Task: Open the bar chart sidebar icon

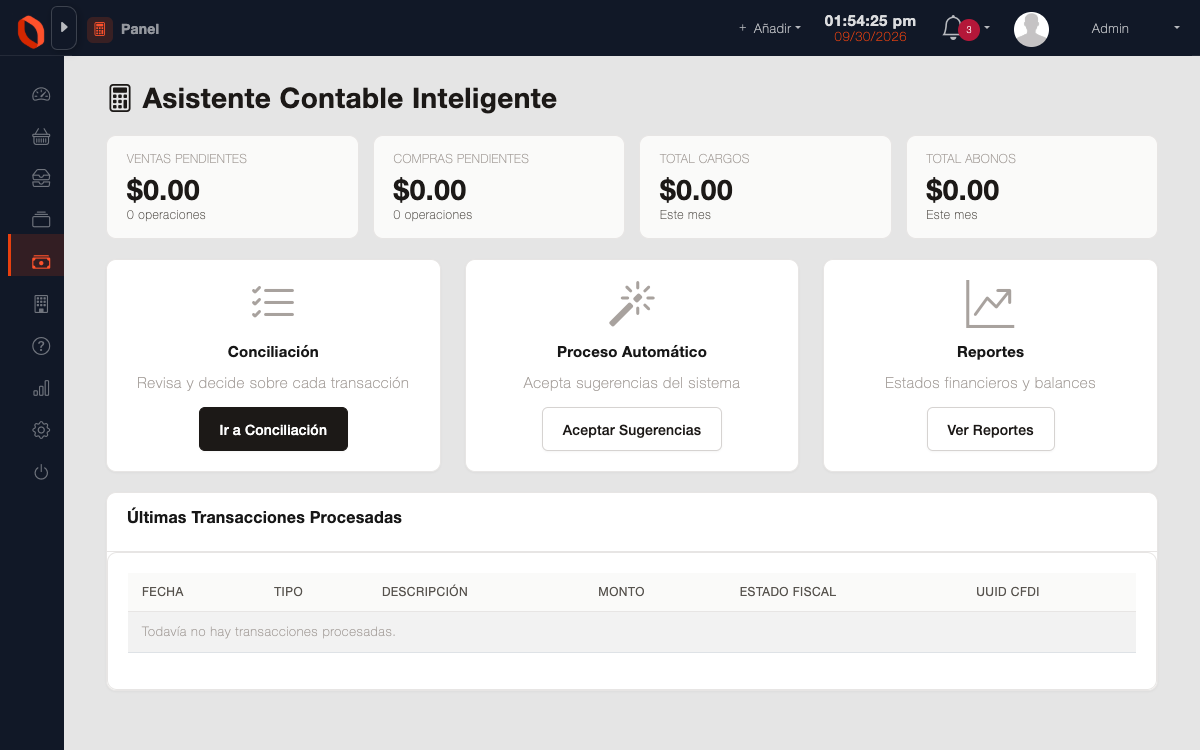Action: coord(41,388)
